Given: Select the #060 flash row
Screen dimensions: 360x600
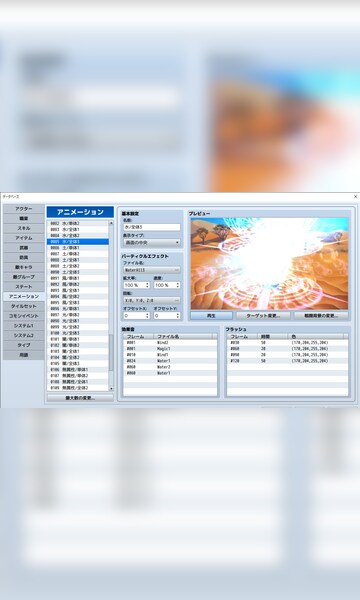Looking at the screenshot, I should click(287, 349).
